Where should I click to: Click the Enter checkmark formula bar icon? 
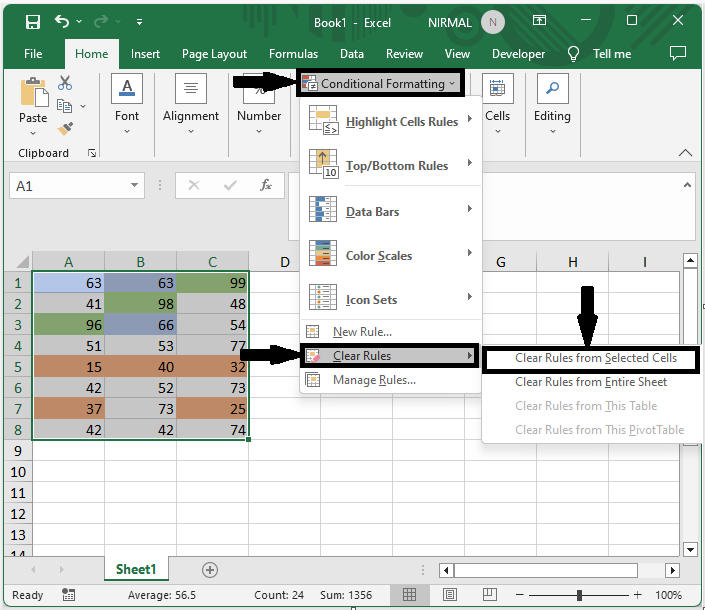coord(230,185)
